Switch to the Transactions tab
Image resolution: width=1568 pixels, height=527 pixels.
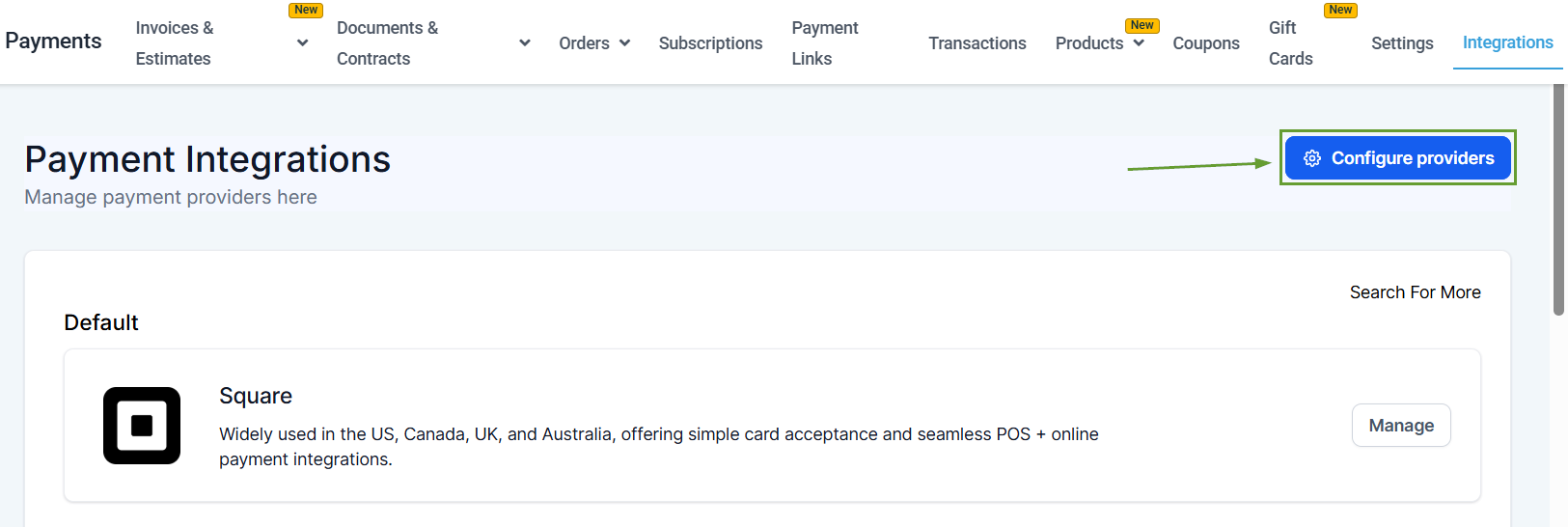click(x=977, y=43)
